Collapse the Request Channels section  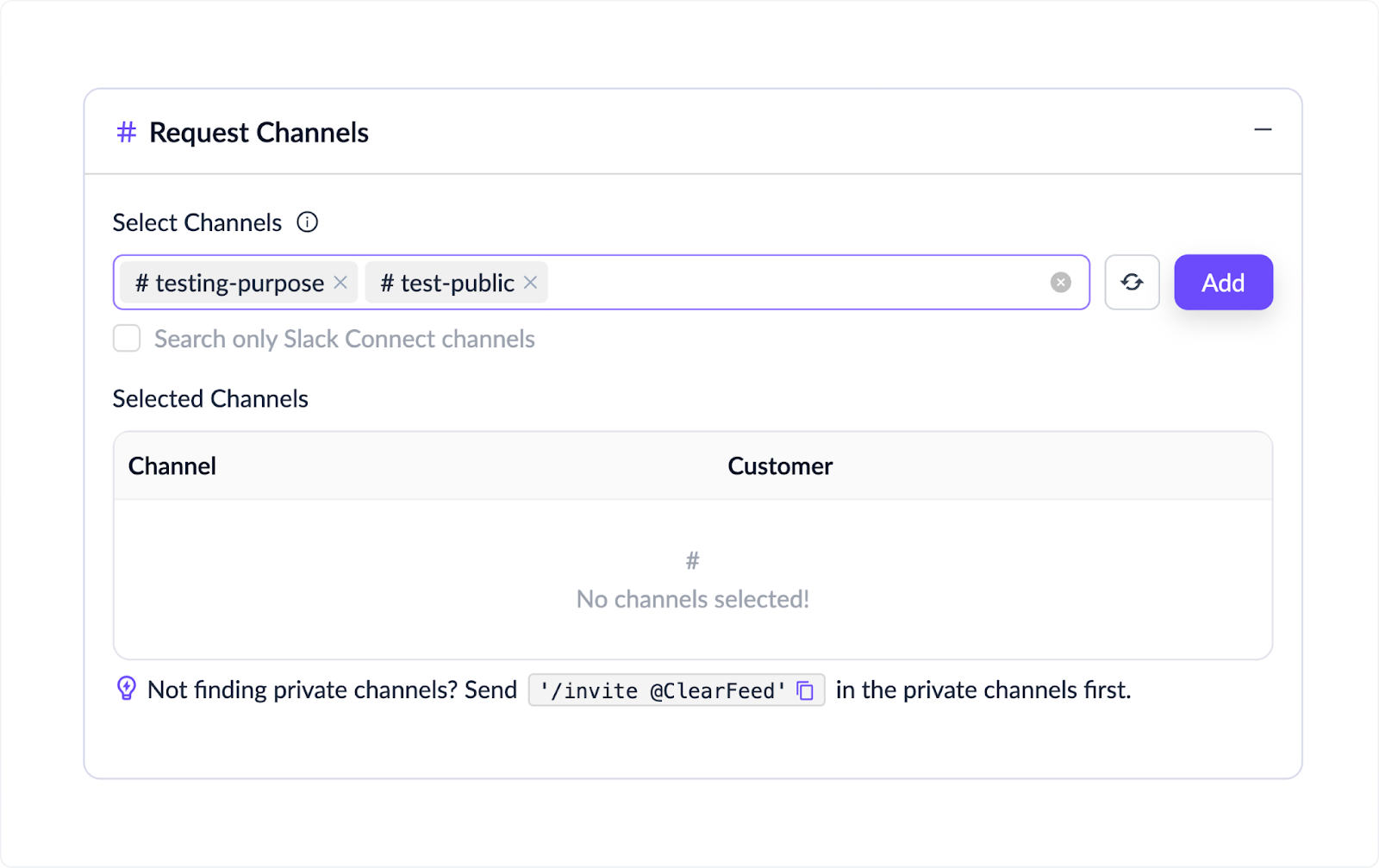click(x=1264, y=130)
